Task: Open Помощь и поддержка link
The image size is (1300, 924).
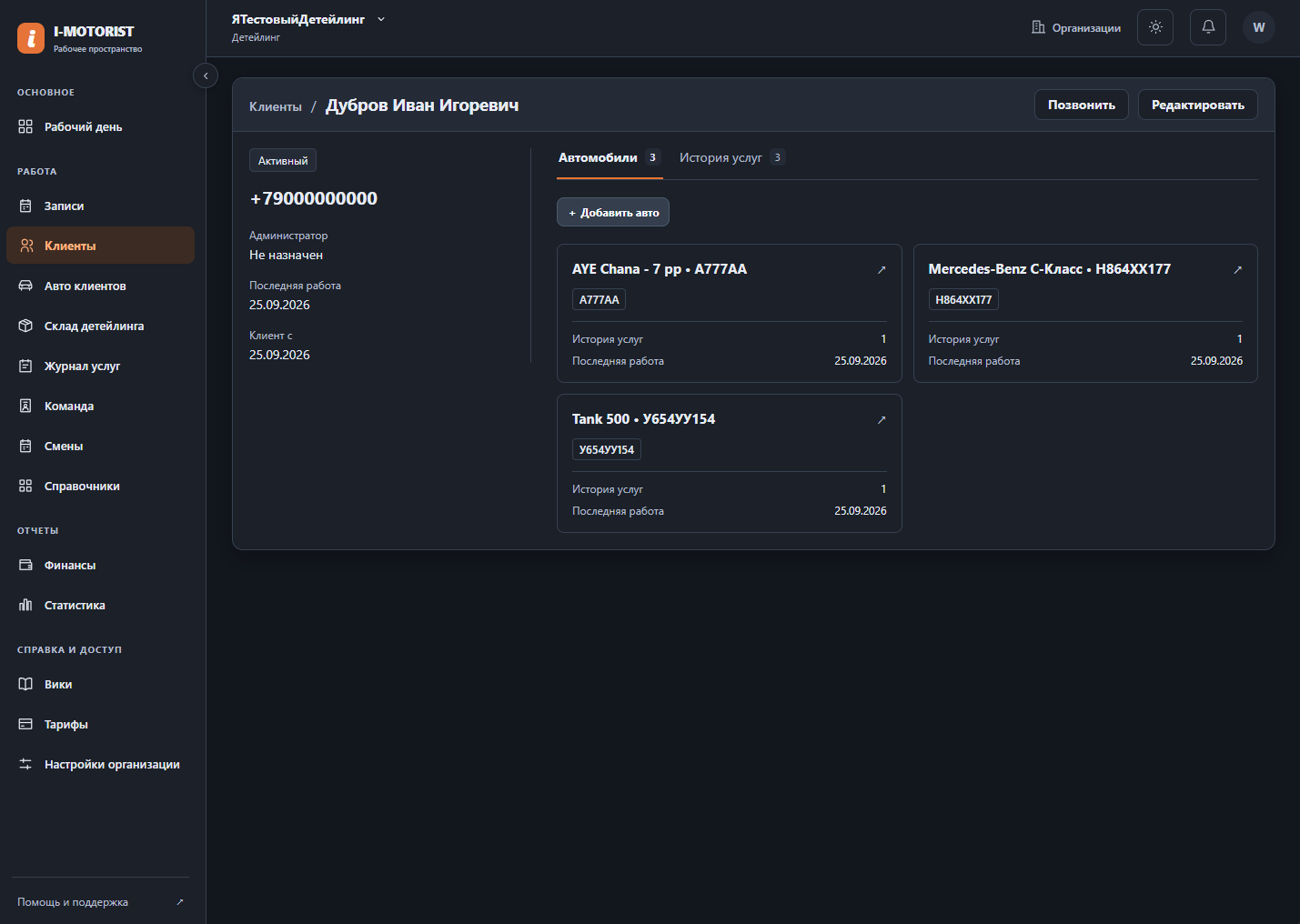Action: [x=100, y=902]
